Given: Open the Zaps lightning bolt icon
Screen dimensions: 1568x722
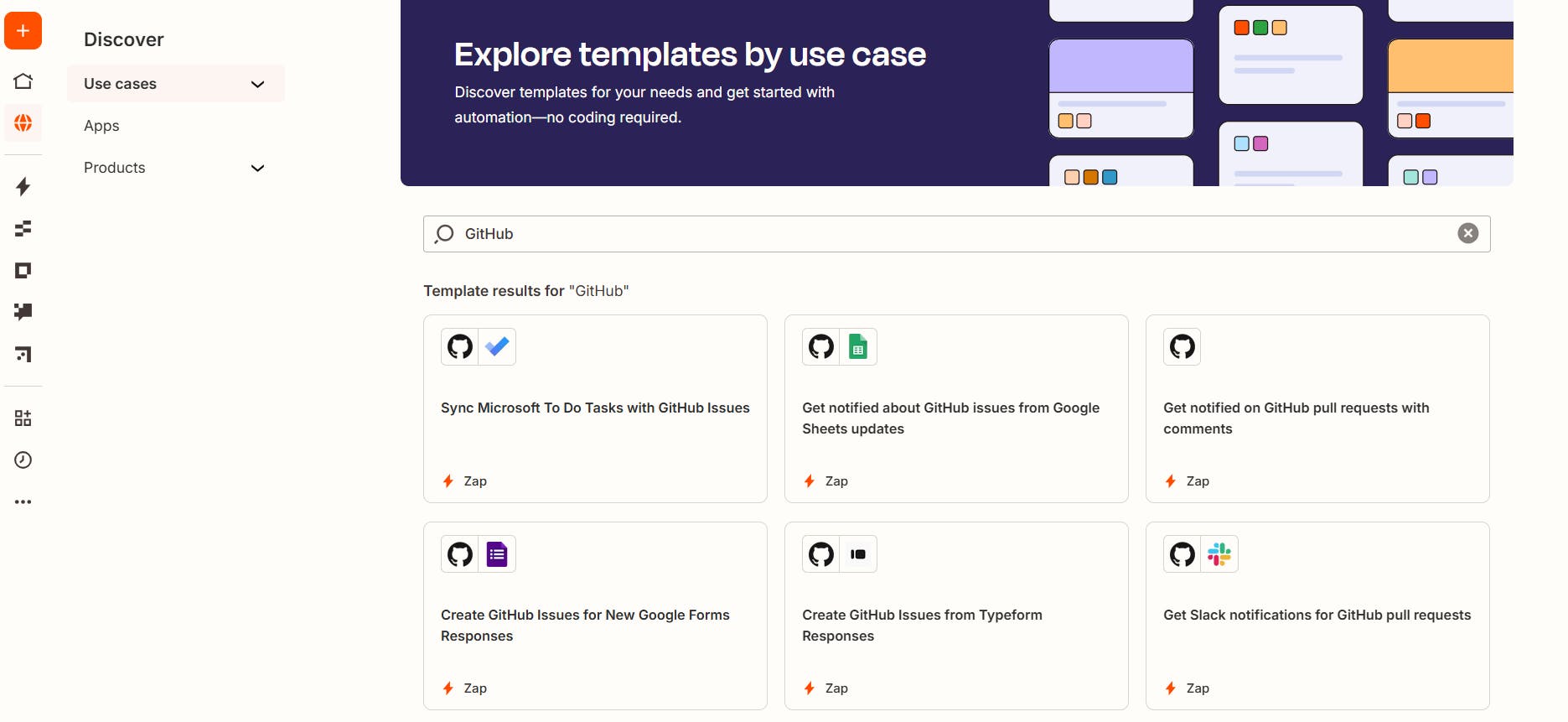Looking at the screenshot, I should [x=23, y=186].
